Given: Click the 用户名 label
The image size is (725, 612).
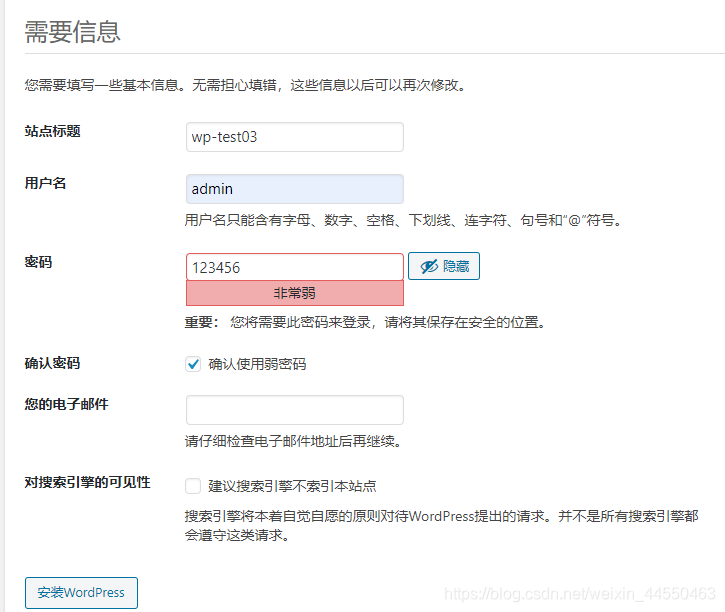Looking at the screenshot, I should pos(45,183).
